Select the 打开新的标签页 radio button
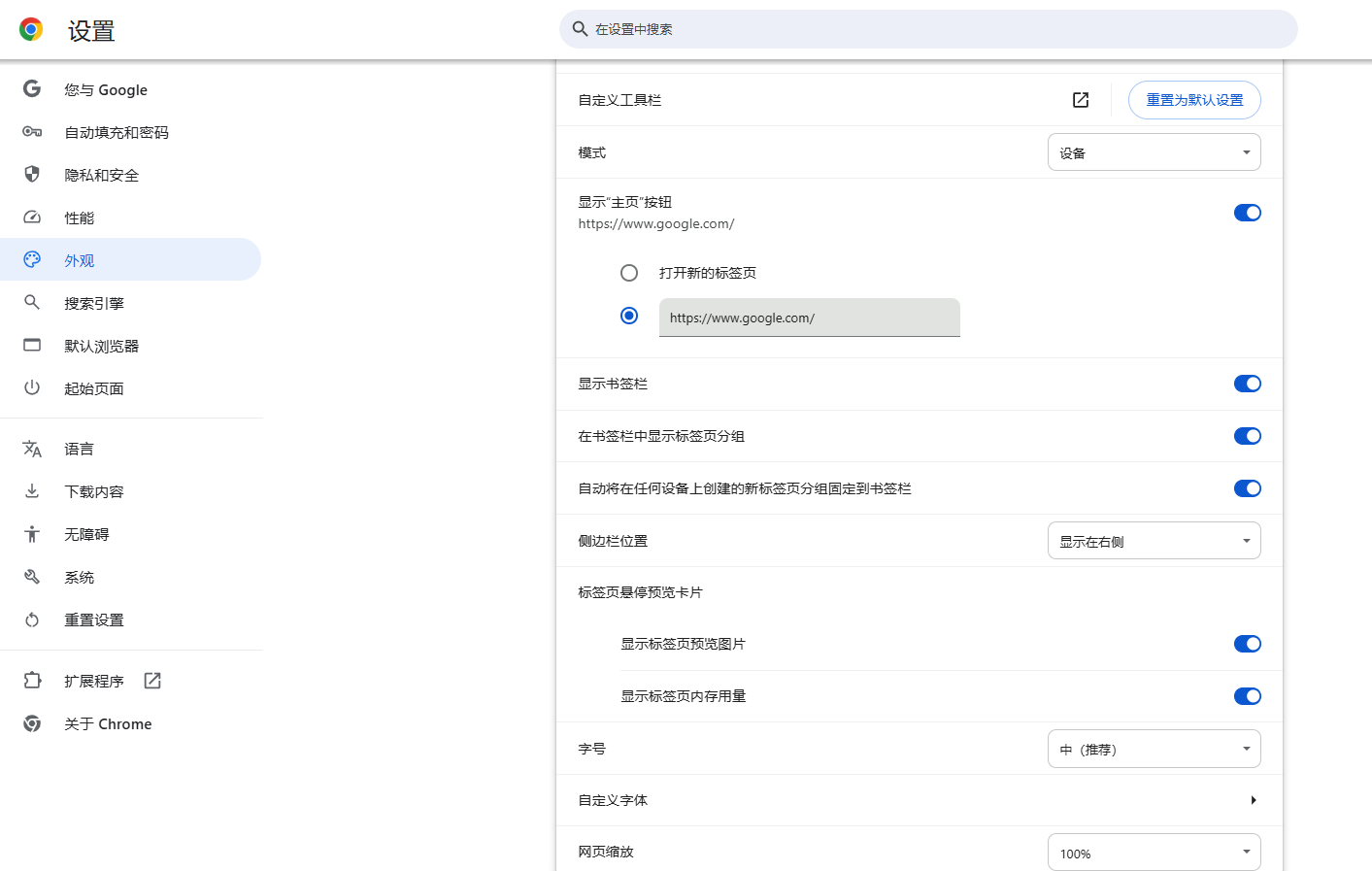This screenshot has height=871, width=1372. click(x=629, y=273)
